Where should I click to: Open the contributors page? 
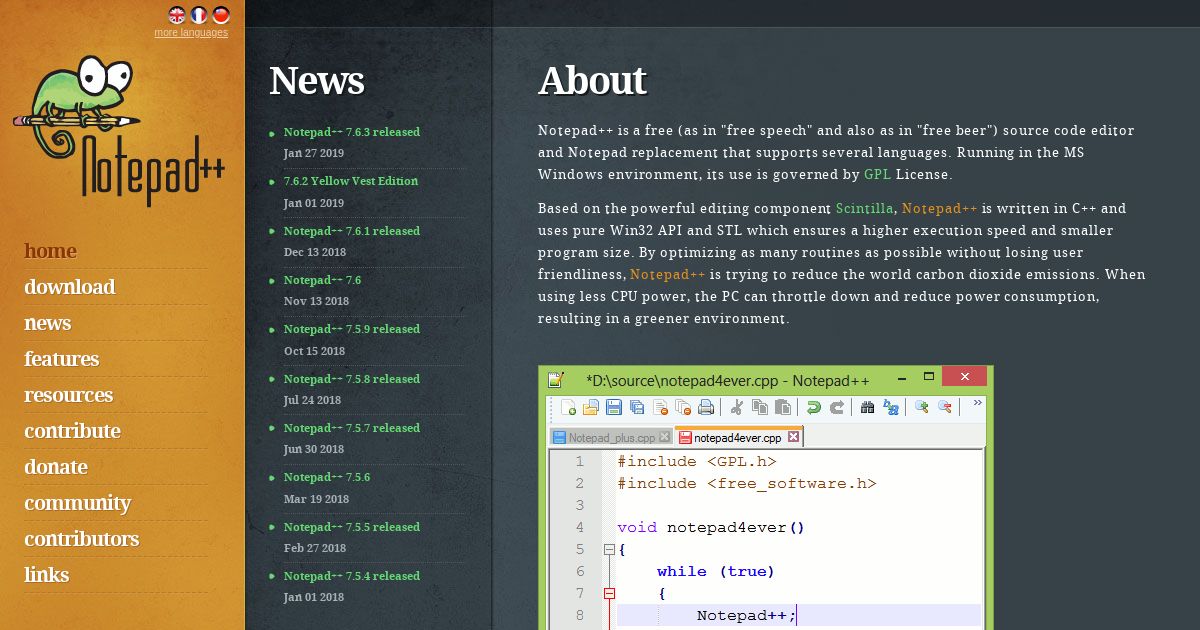click(82, 539)
